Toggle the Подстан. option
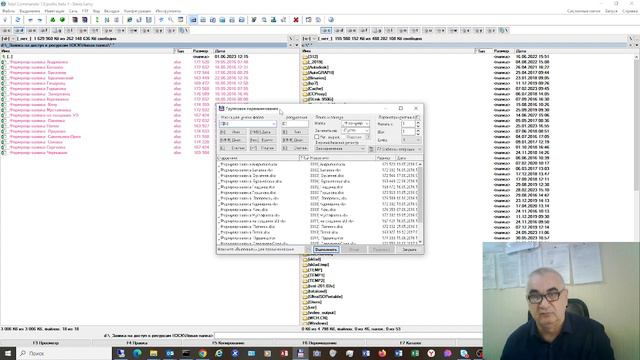Image resolution: width=640 pixels, height=360 pixels. click(354, 137)
